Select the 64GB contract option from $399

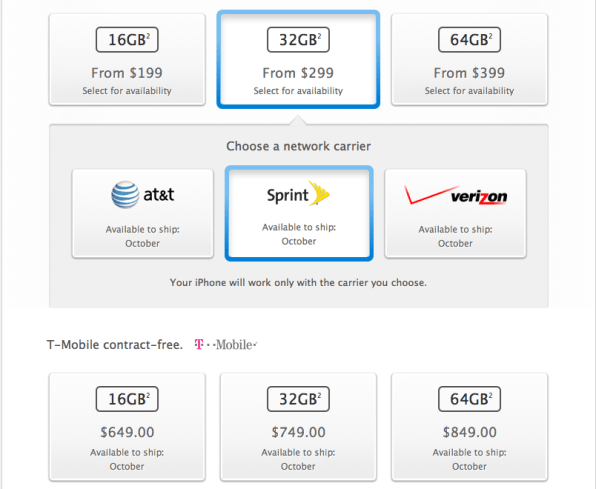click(469, 60)
